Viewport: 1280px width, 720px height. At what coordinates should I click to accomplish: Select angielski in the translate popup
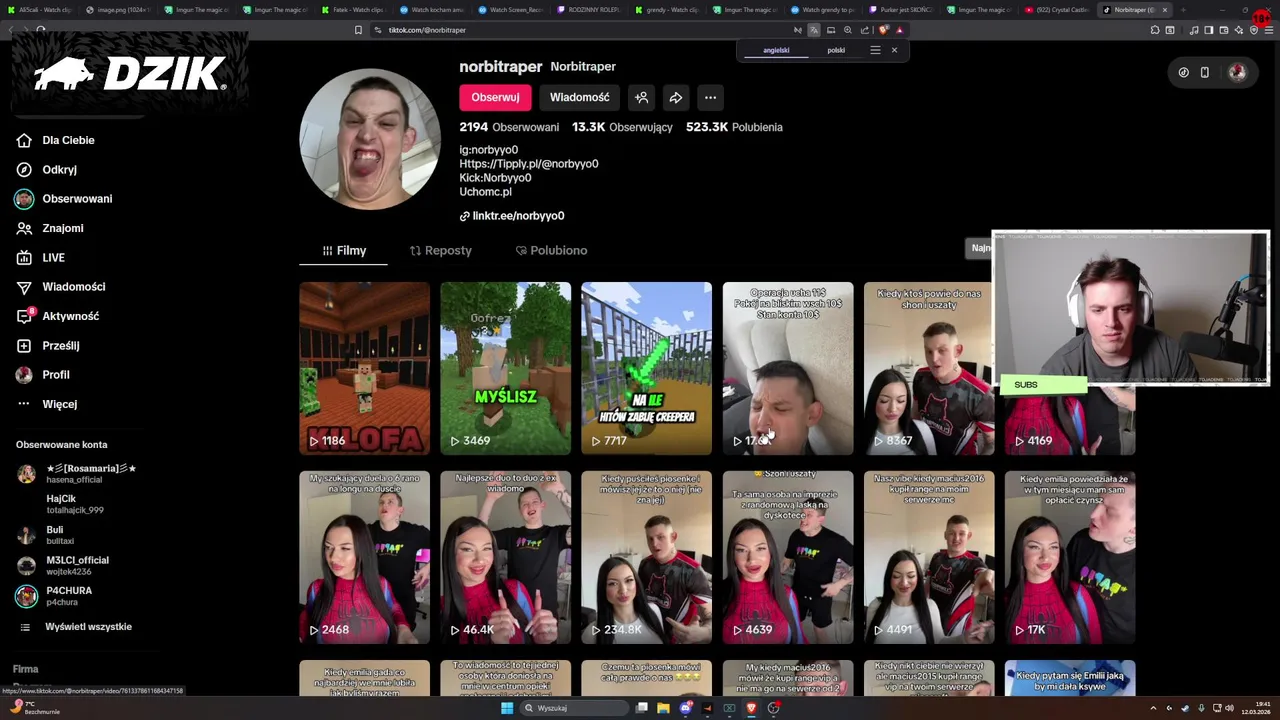(776, 50)
